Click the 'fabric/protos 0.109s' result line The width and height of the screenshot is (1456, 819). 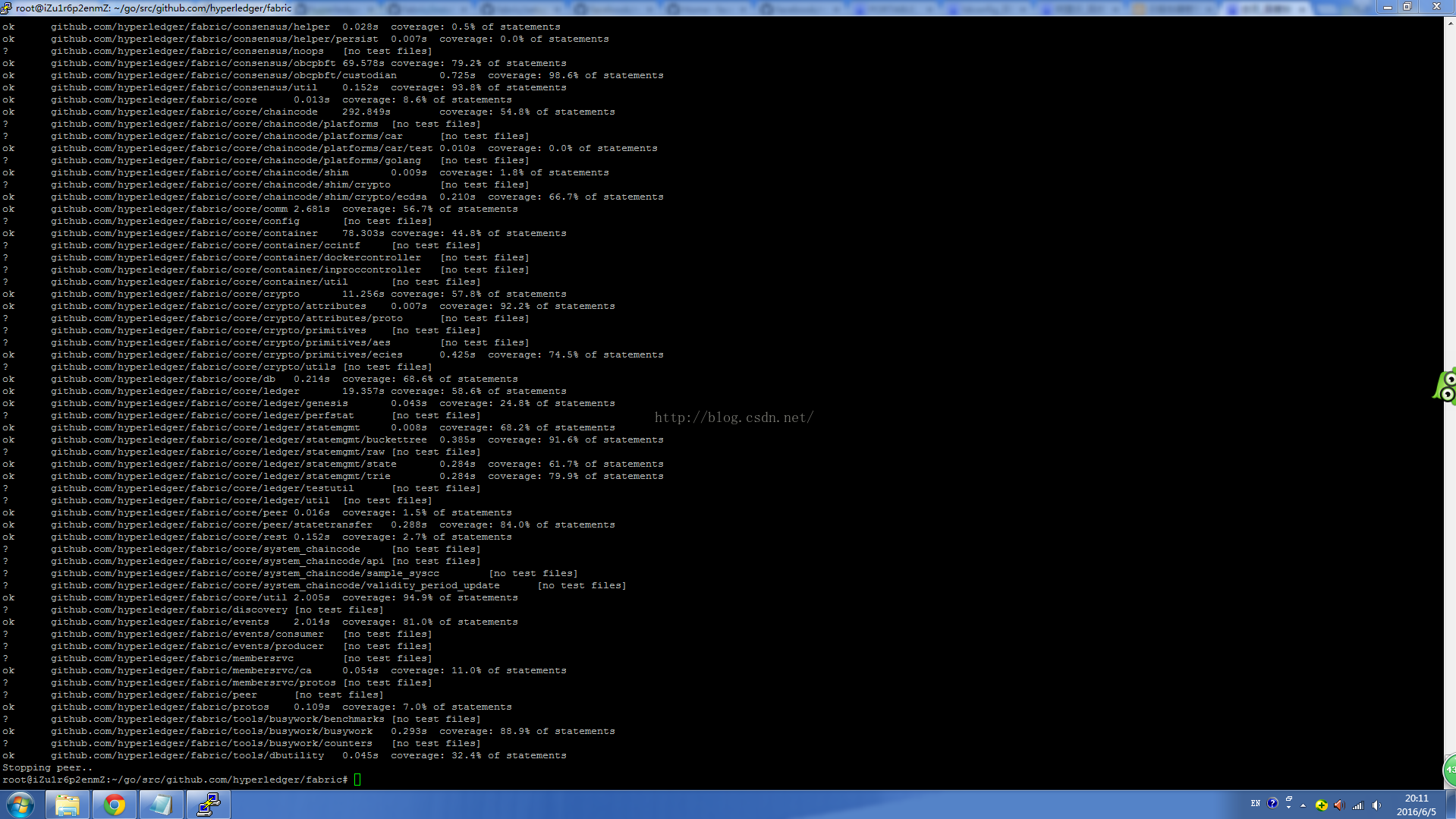(257, 707)
